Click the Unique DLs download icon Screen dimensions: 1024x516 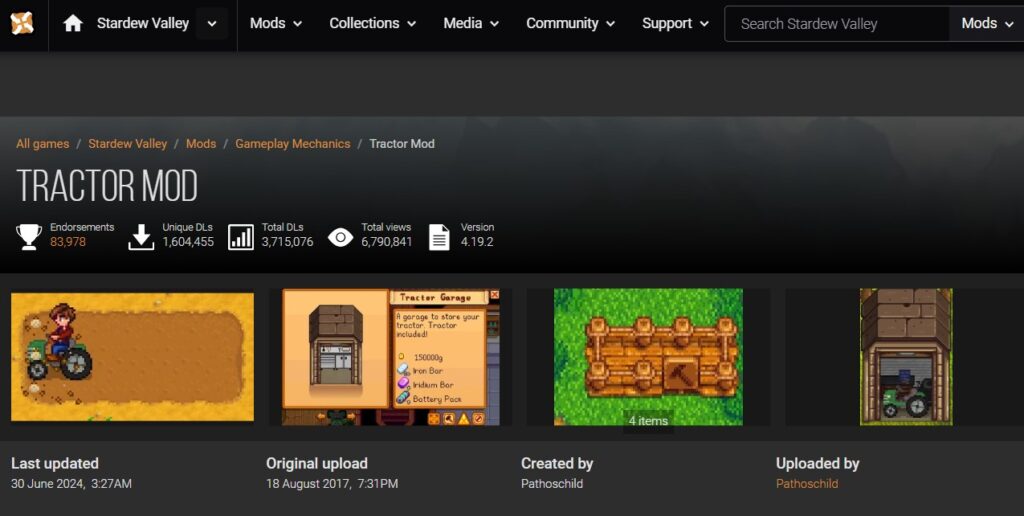click(x=141, y=236)
